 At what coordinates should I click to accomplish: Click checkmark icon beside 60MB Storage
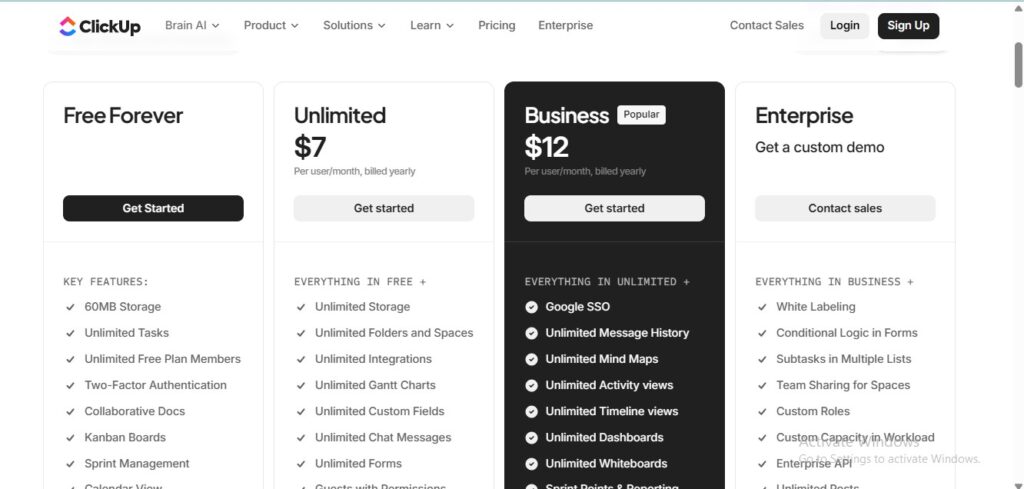pyautogui.click(x=71, y=307)
